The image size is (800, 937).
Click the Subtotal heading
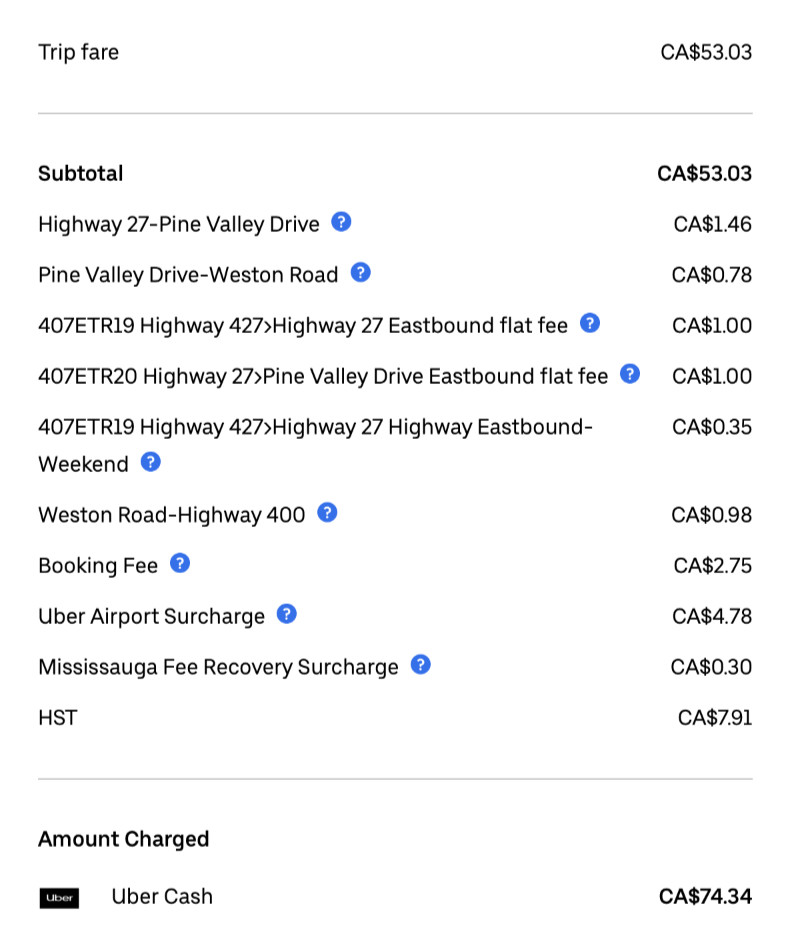80,174
